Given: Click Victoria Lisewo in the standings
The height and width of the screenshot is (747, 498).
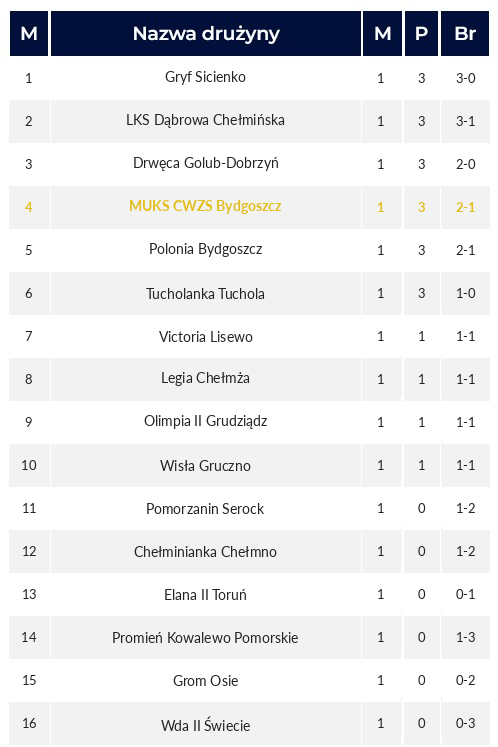Looking at the screenshot, I should pos(205,337).
